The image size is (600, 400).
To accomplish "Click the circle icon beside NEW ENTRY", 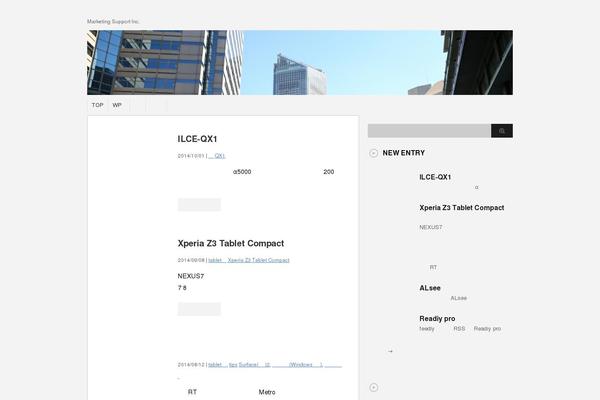I will (x=373, y=153).
